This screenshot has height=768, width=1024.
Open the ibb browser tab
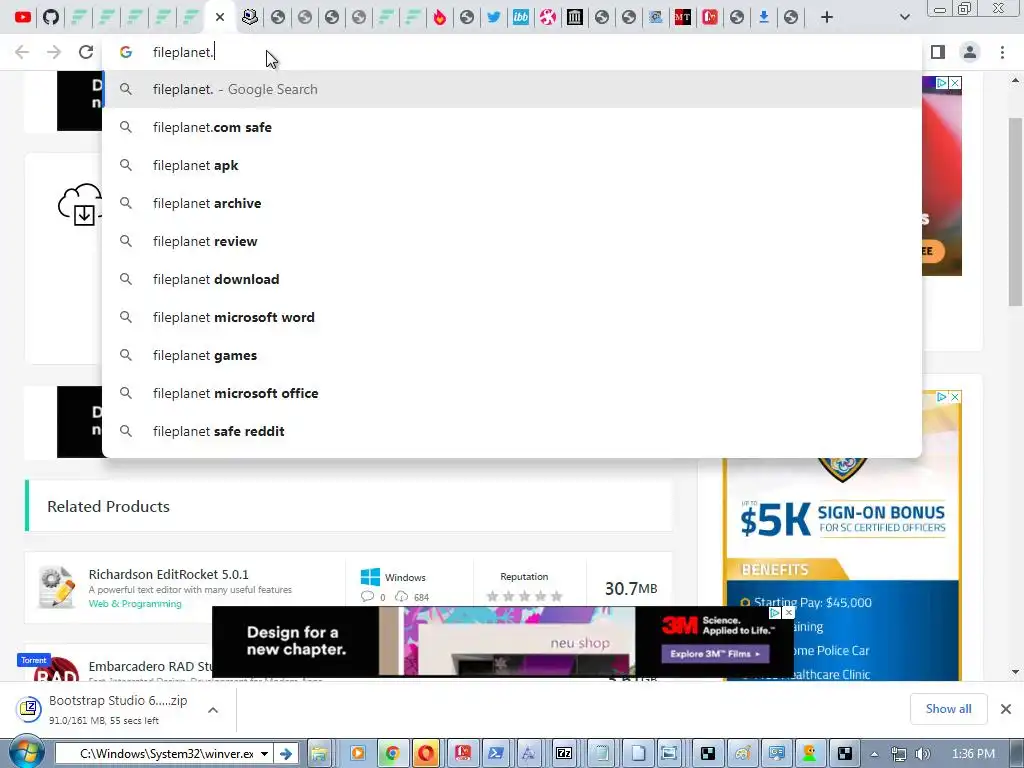[x=520, y=17]
